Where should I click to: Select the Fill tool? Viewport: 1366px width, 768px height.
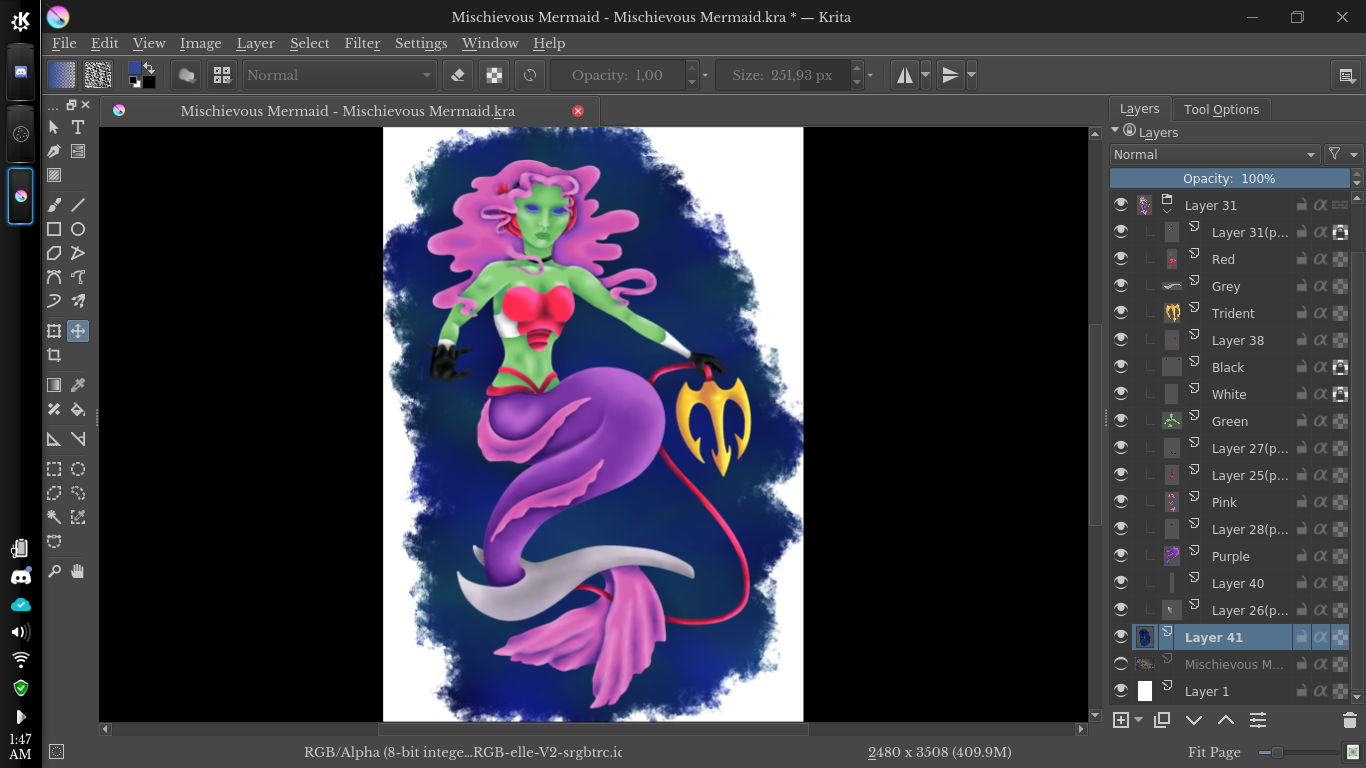pos(78,409)
